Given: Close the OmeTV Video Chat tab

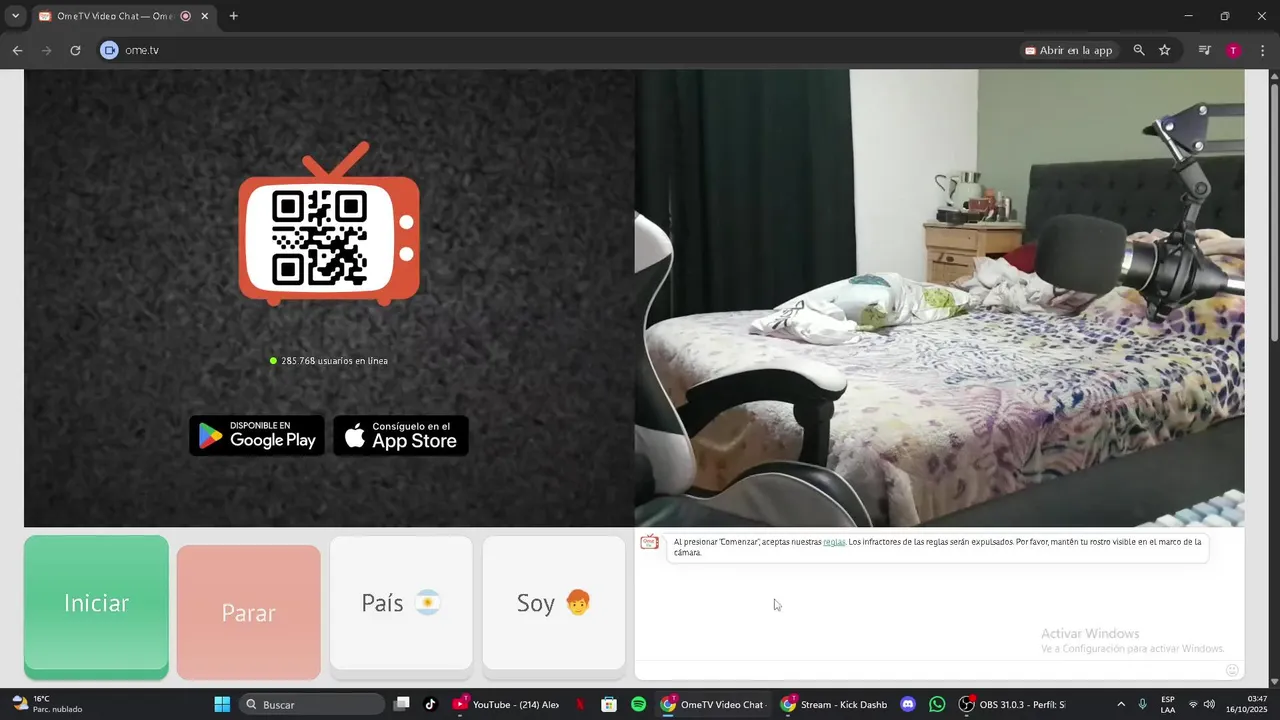Looking at the screenshot, I should (x=205, y=16).
